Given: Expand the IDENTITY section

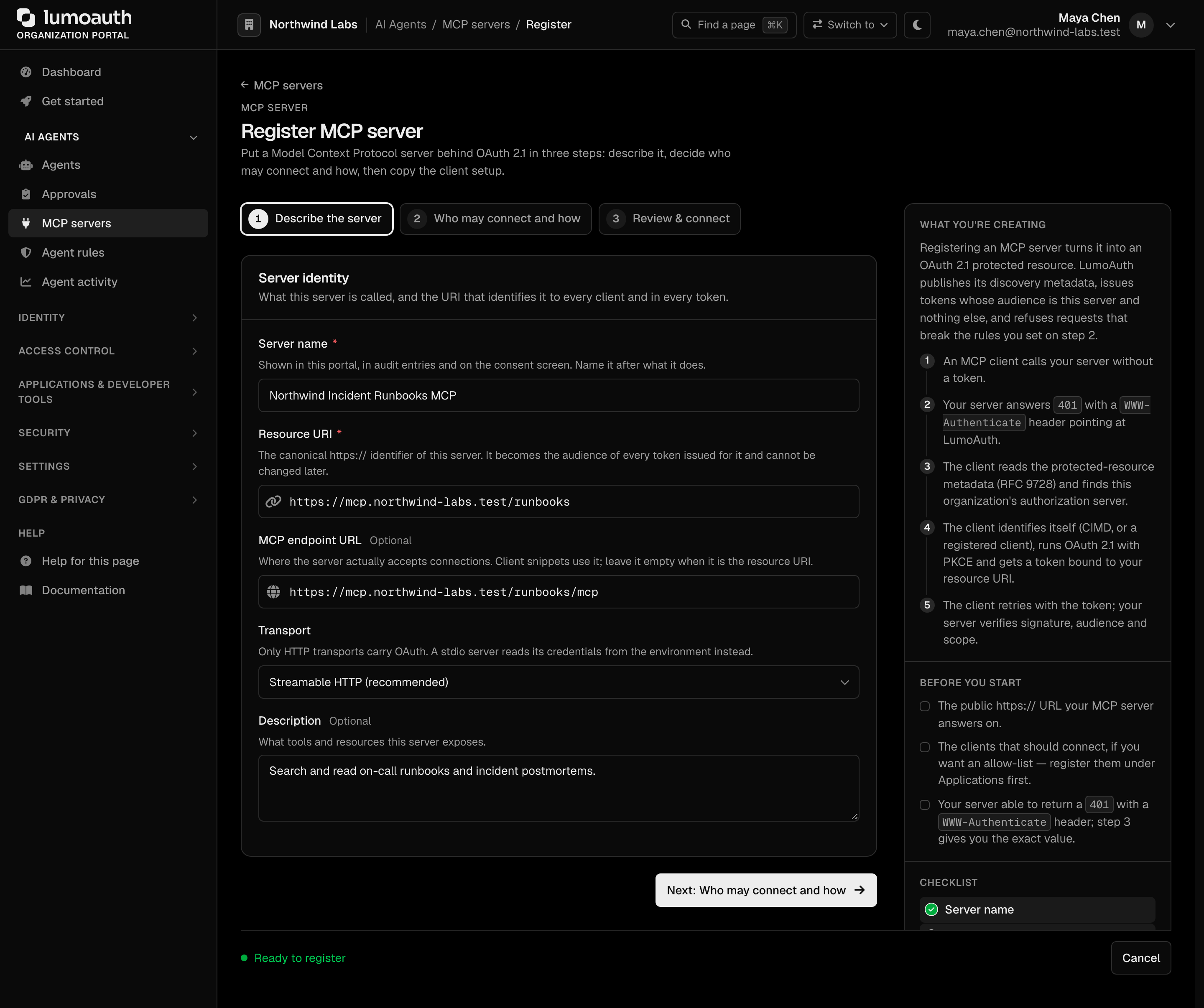Looking at the screenshot, I should pos(108,318).
